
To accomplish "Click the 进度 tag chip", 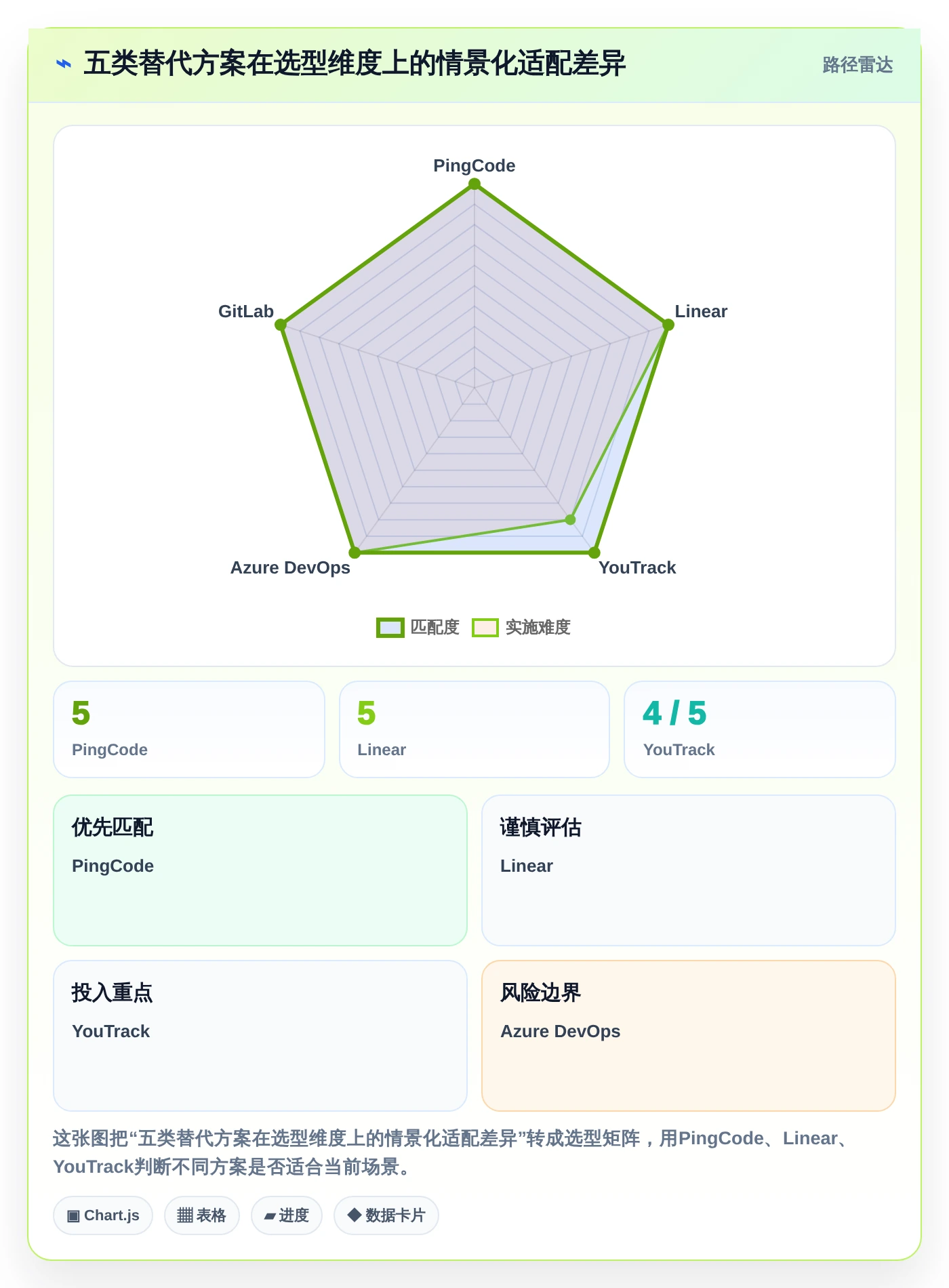I will pyautogui.click(x=287, y=1215).
